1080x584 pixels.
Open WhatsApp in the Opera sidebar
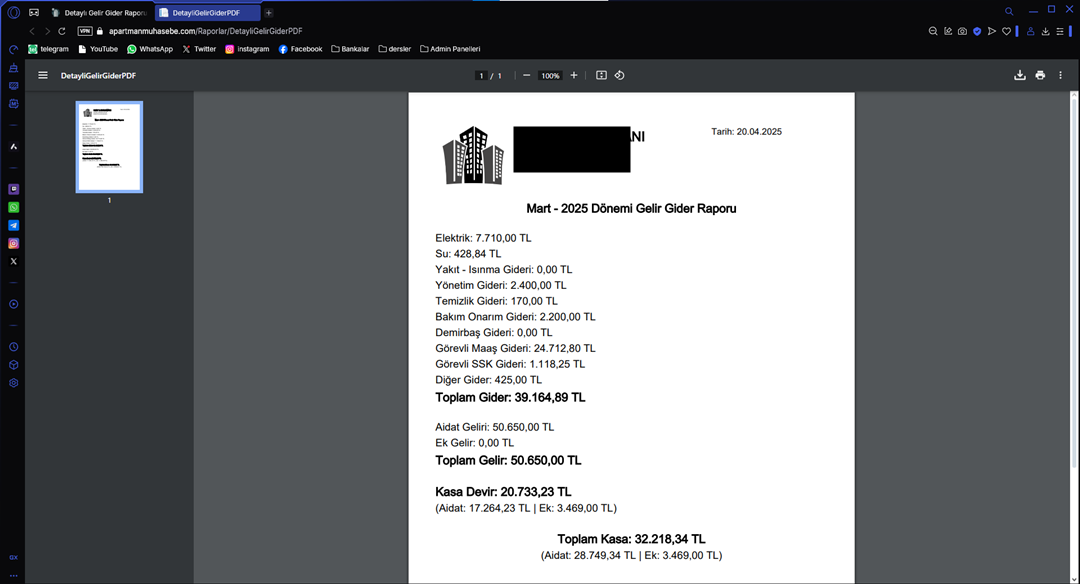coord(14,207)
